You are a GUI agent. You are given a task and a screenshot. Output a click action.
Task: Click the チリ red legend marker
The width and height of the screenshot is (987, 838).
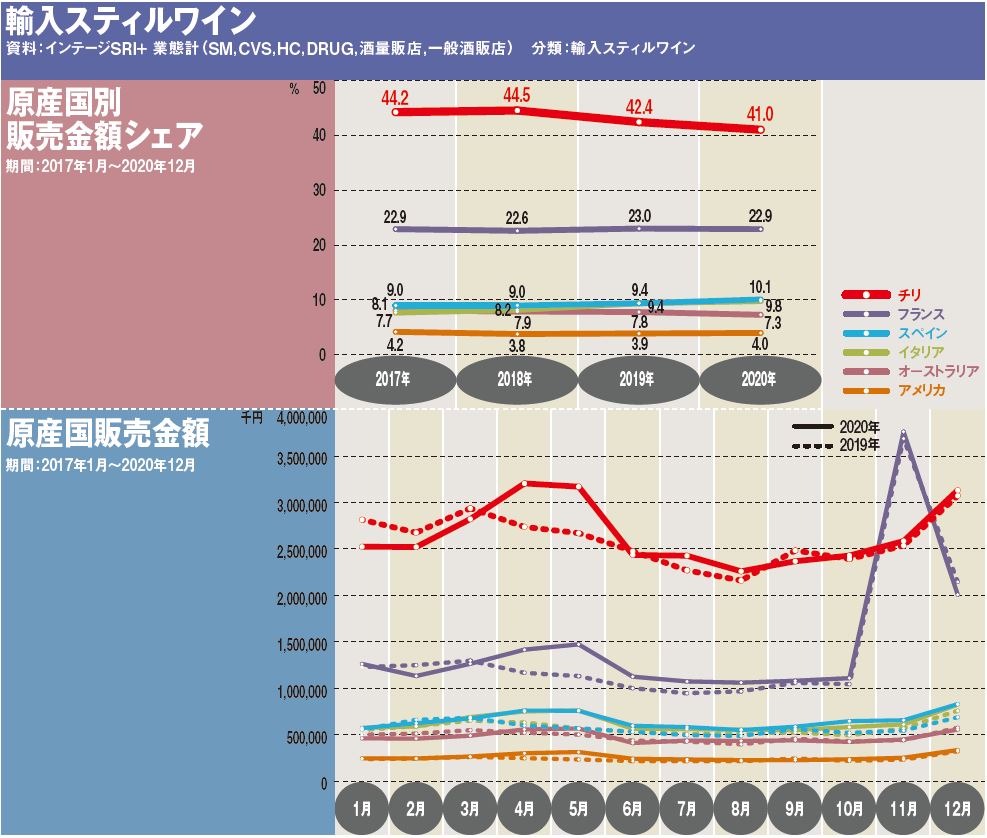[865, 294]
